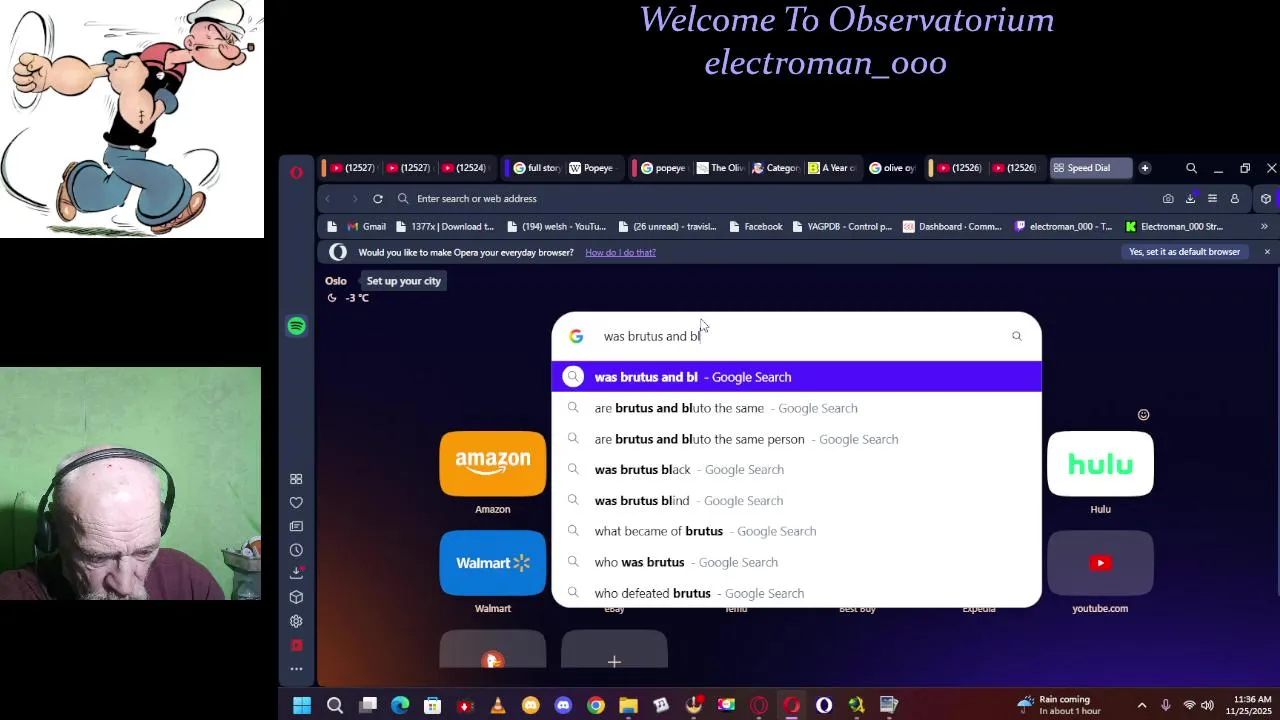
Task: Open the Facebook bookmark
Action: click(755, 227)
